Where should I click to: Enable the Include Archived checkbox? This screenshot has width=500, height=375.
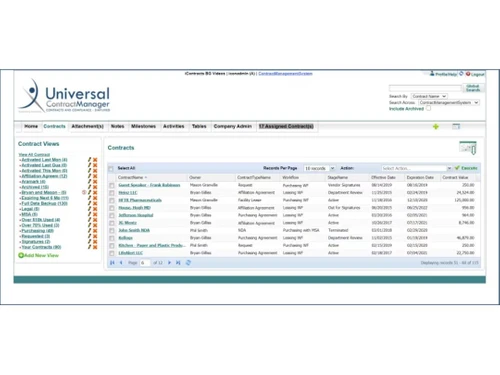(x=429, y=108)
